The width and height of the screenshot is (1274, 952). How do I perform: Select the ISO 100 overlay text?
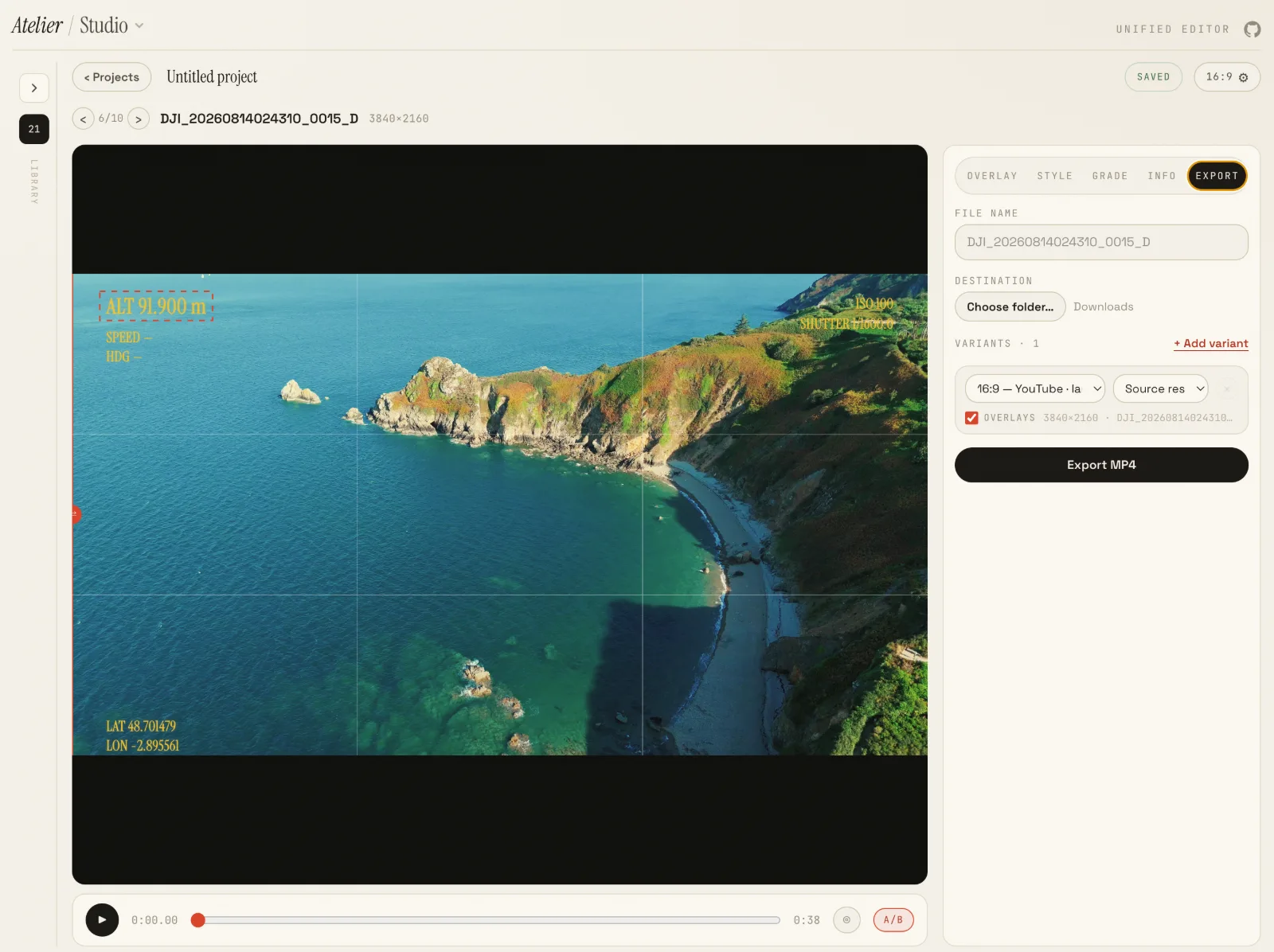873,304
